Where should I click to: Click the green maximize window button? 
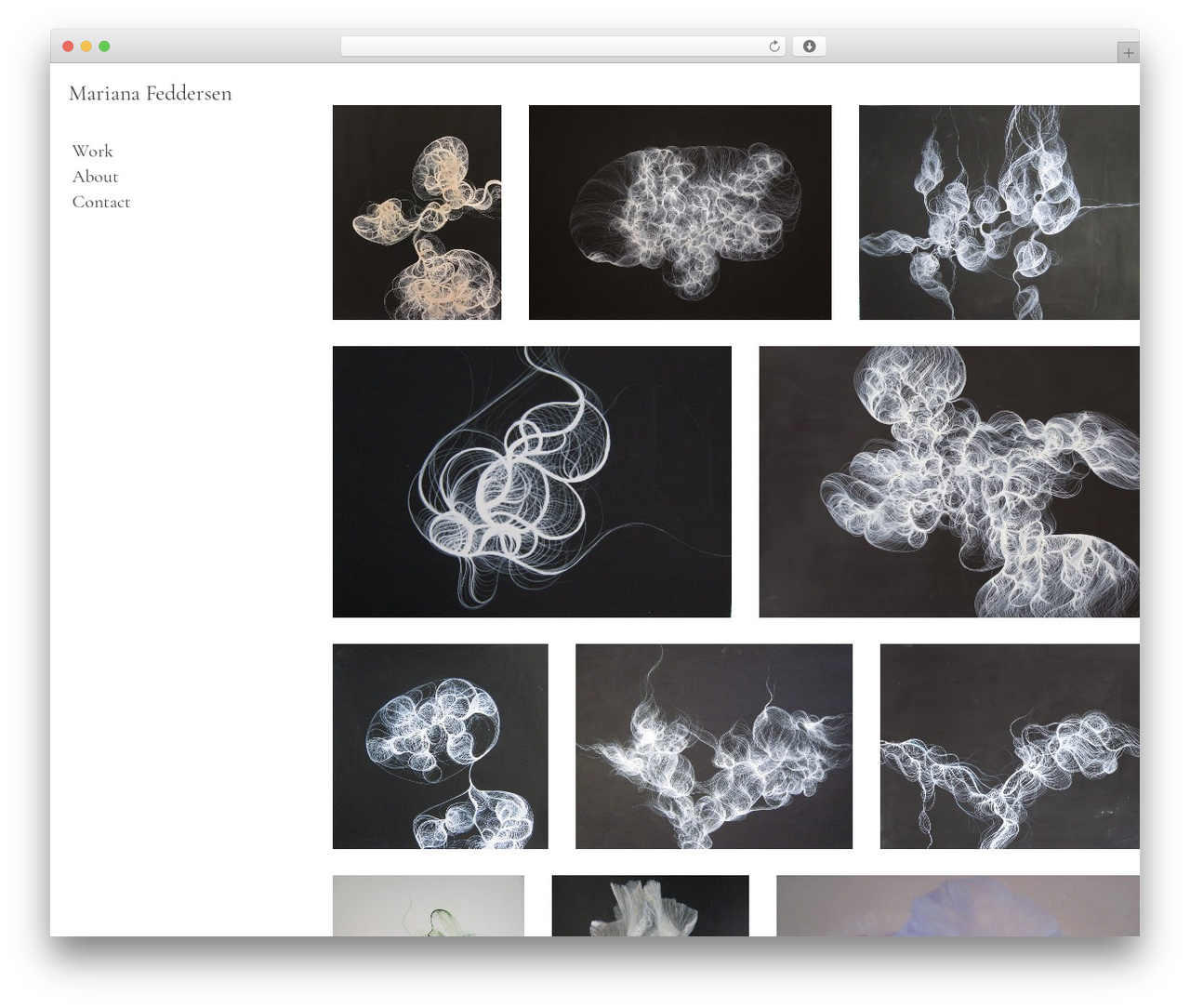pyautogui.click(x=104, y=46)
